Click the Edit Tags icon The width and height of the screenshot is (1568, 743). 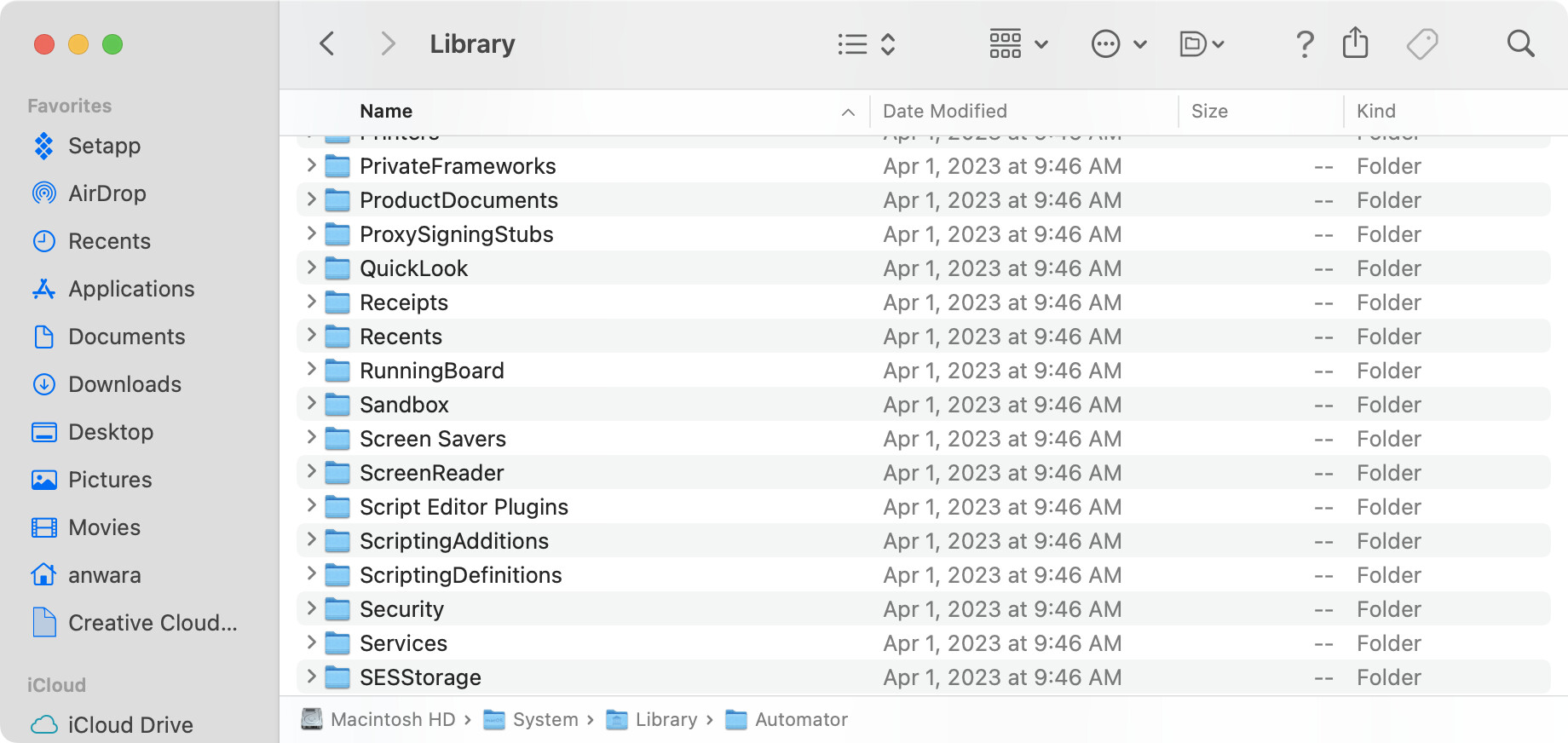coord(1421,43)
